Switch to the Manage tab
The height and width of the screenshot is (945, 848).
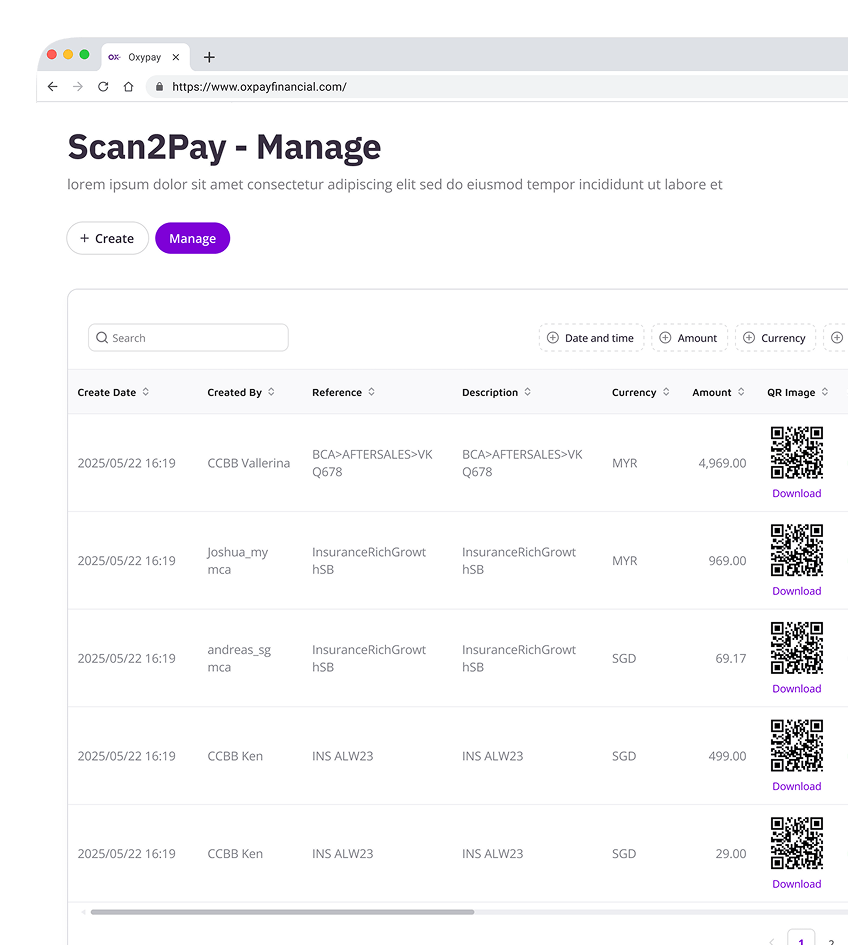click(192, 239)
